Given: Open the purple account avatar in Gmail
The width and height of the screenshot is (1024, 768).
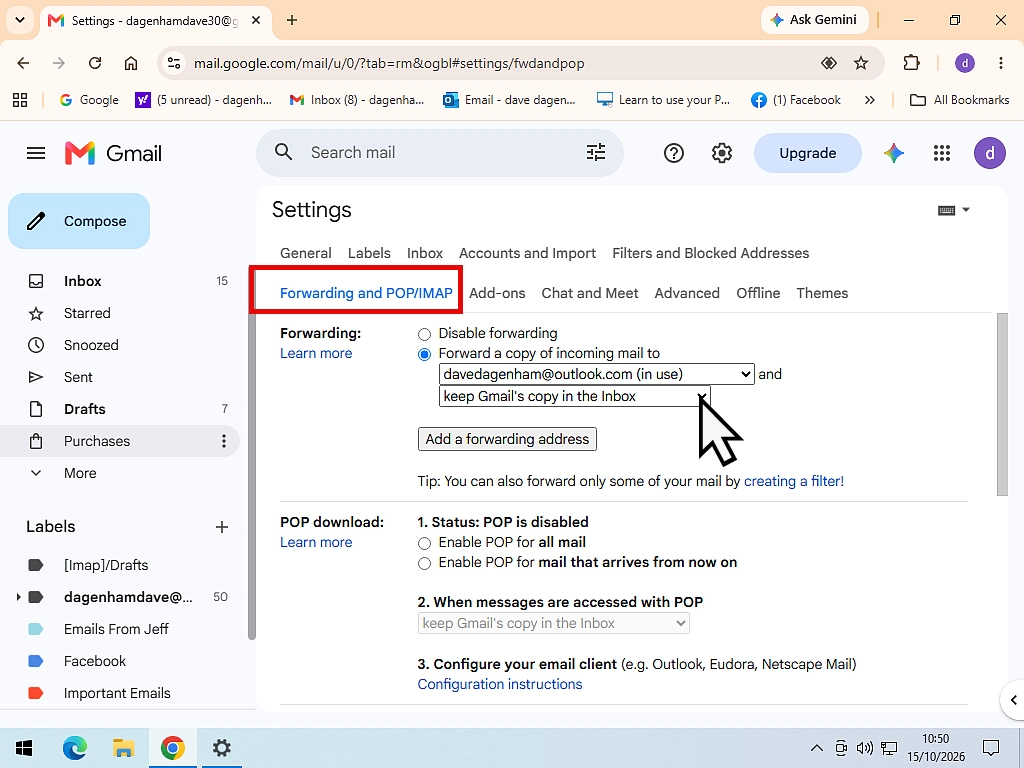Looking at the screenshot, I should click(x=989, y=153).
